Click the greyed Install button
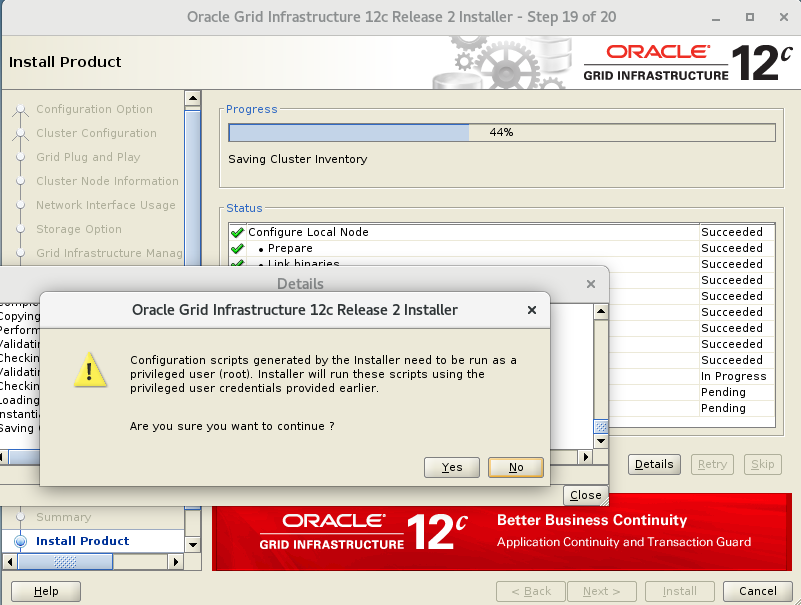Viewport: 801px width, 605px height. coord(679,591)
